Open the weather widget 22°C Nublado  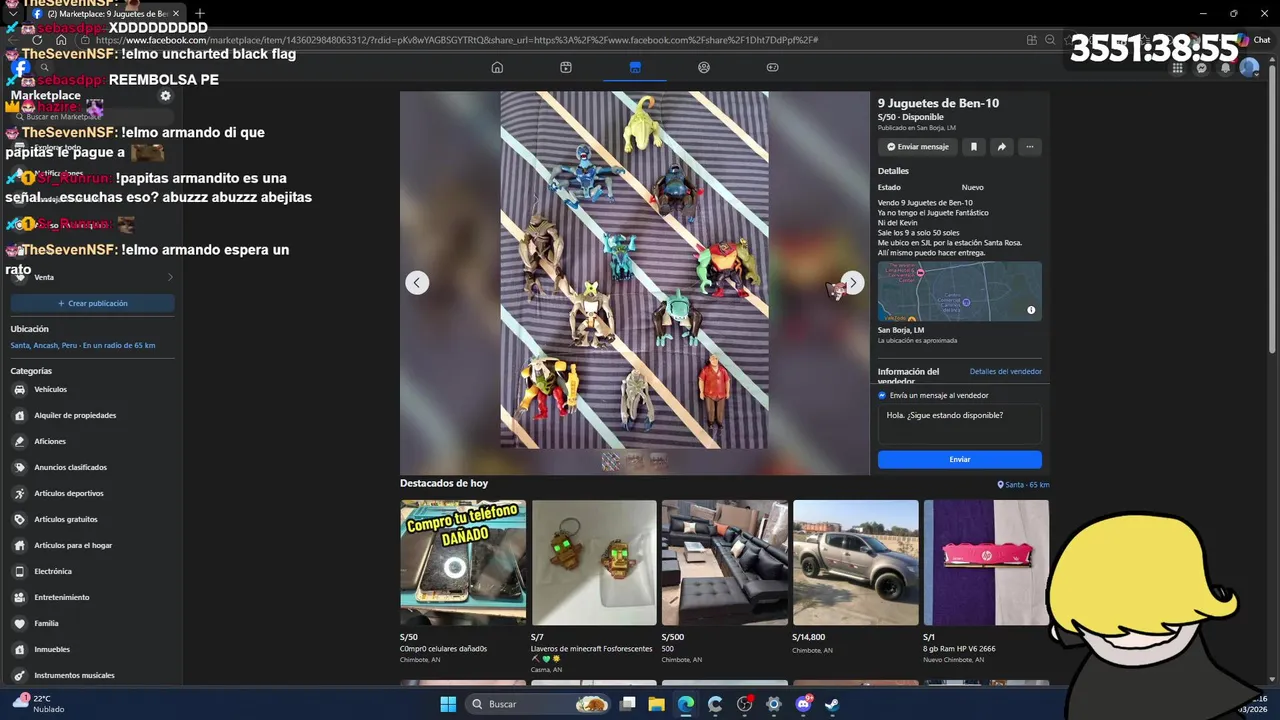40,703
